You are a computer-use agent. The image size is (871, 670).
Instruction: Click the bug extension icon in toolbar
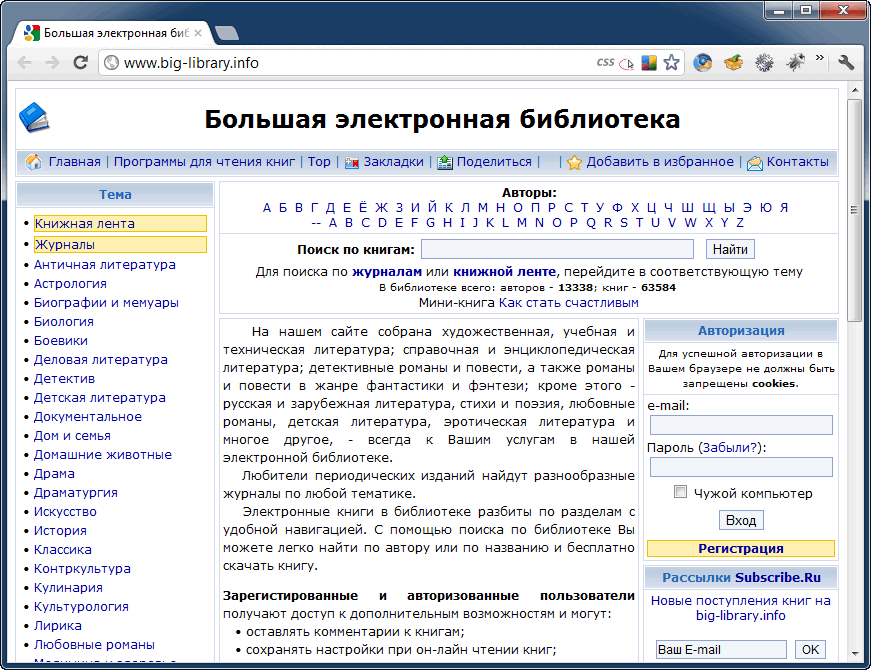coord(796,63)
